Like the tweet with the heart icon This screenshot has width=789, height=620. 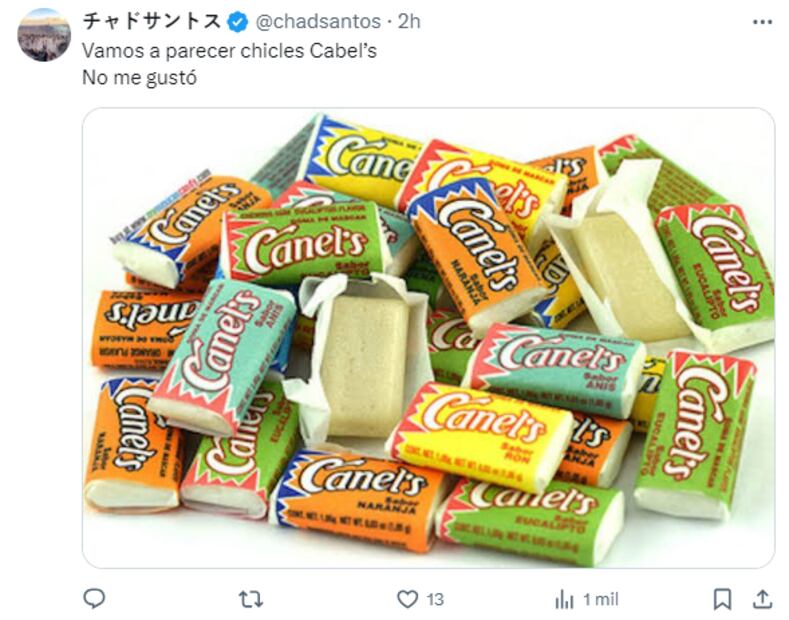point(407,599)
